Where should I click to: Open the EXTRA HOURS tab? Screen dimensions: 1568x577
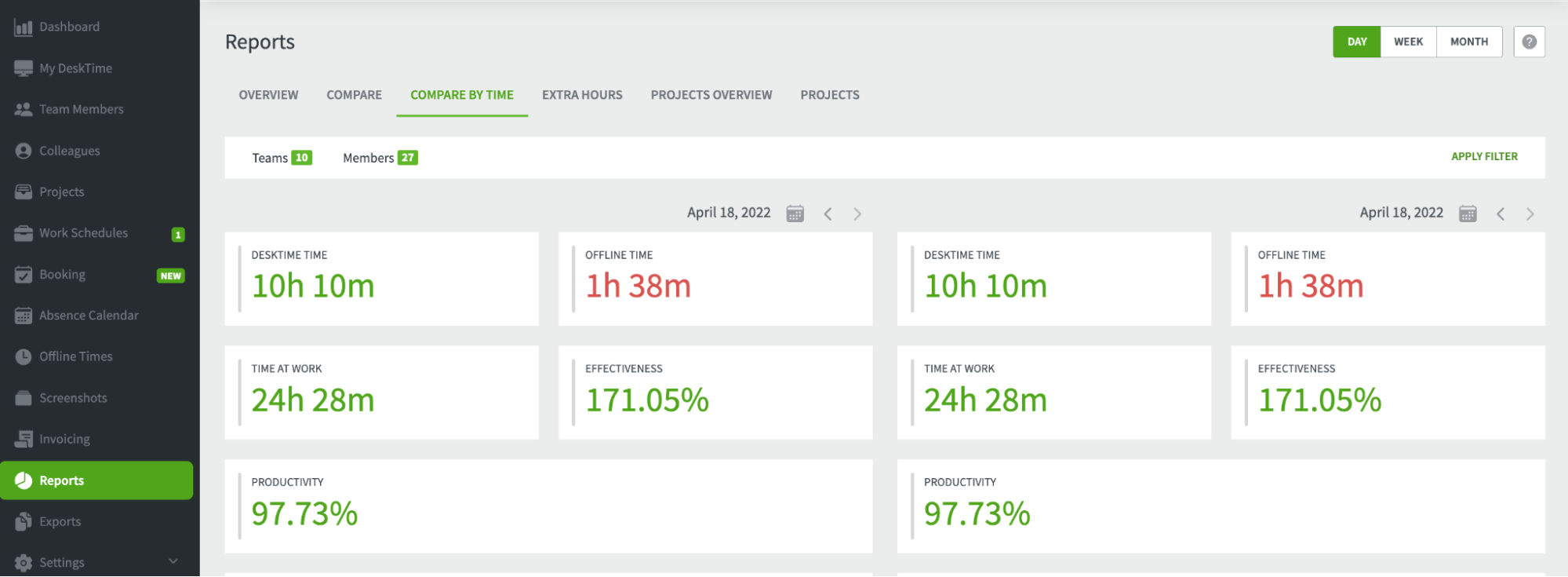coord(582,95)
